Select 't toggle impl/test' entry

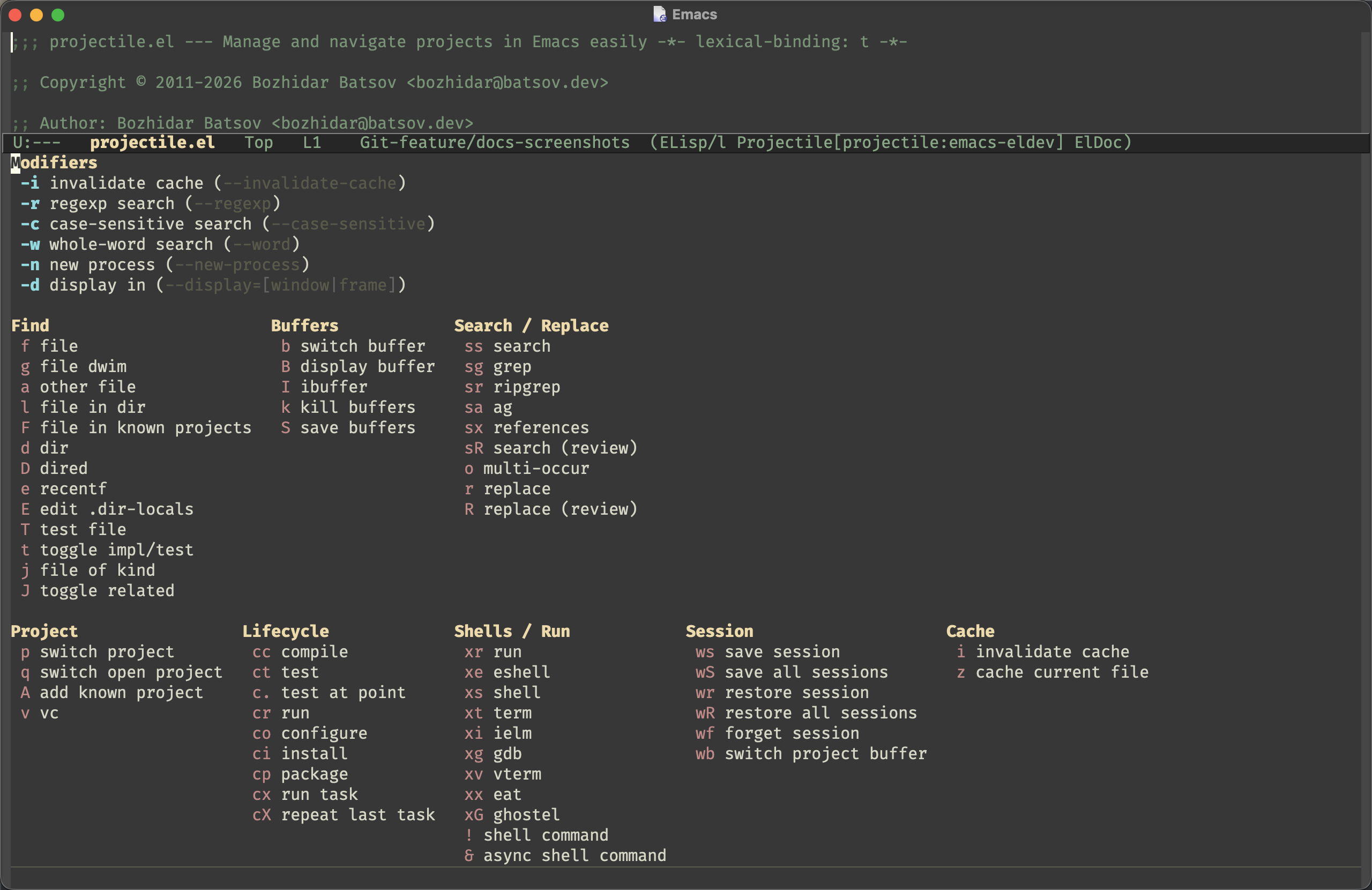[x=107, y=550]
